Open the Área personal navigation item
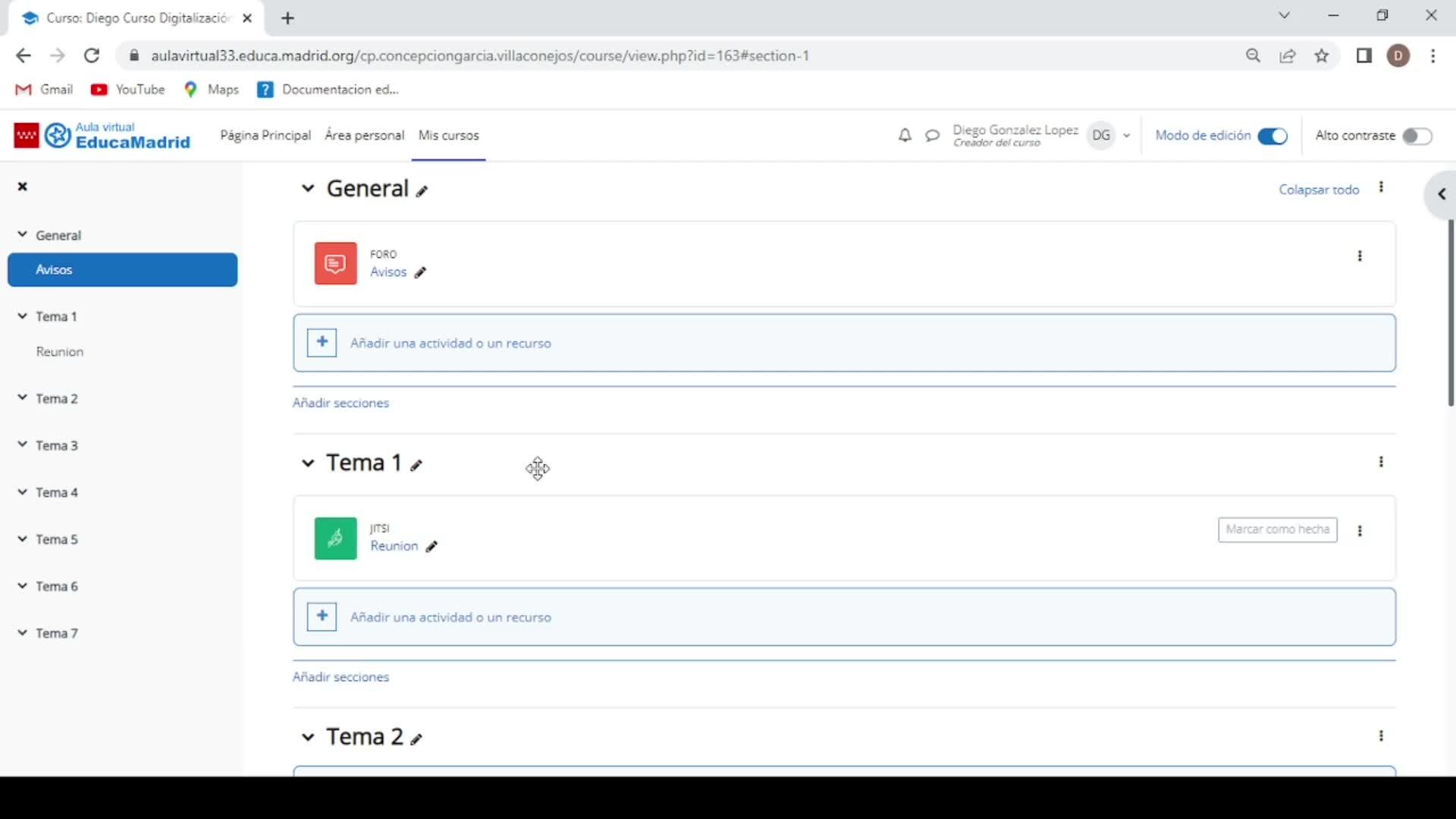 (x=364, y=135)
